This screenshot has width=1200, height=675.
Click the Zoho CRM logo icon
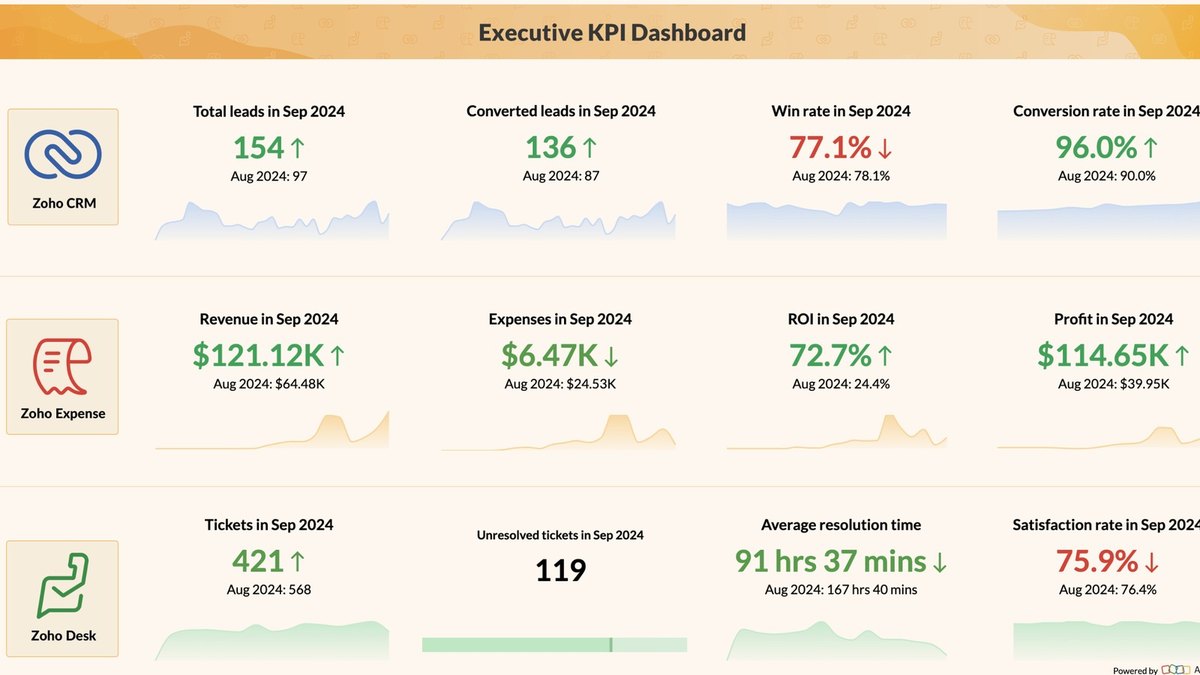[63, 156]
